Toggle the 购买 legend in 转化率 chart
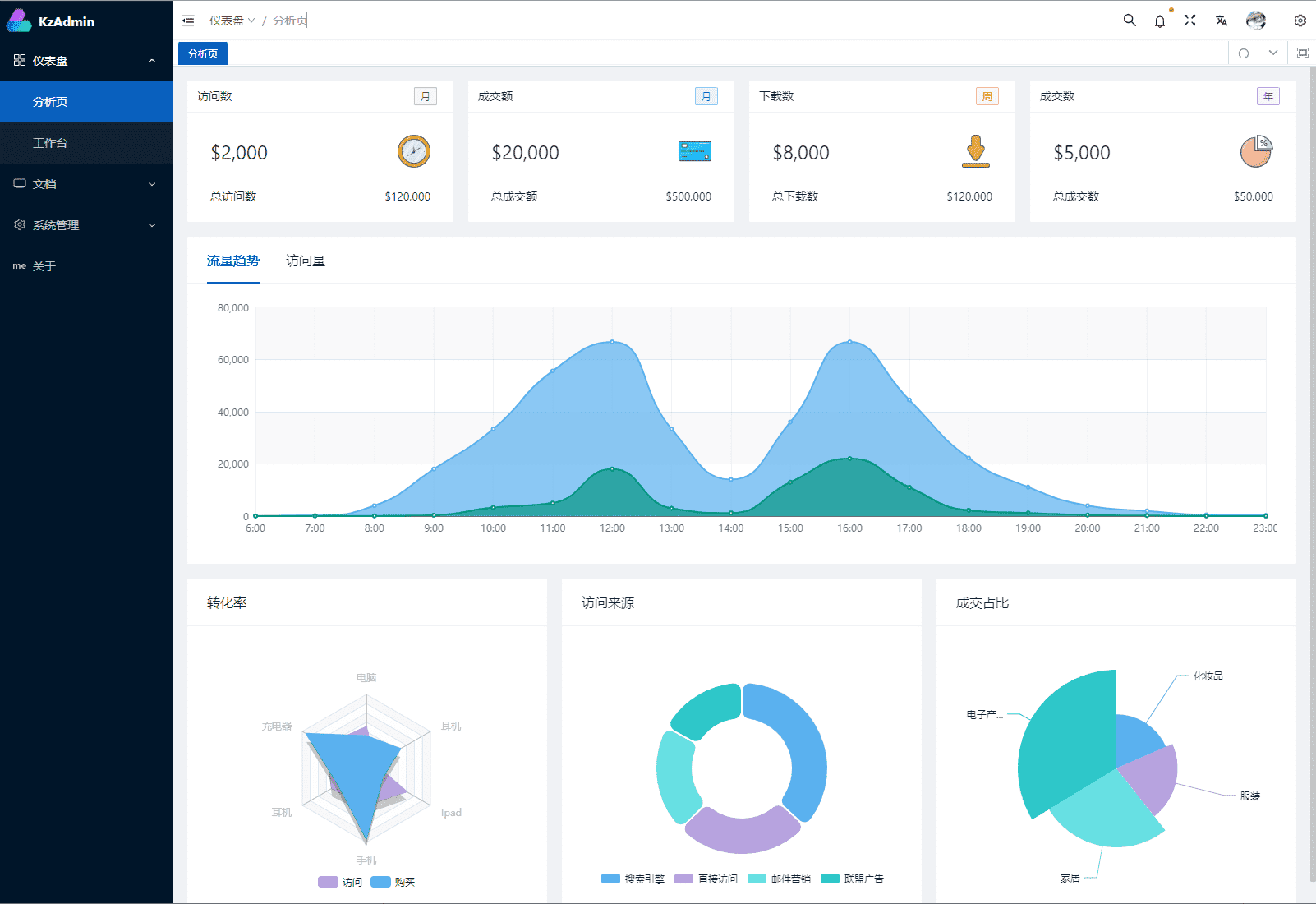 pyautogui.click(x=393, y=881)
